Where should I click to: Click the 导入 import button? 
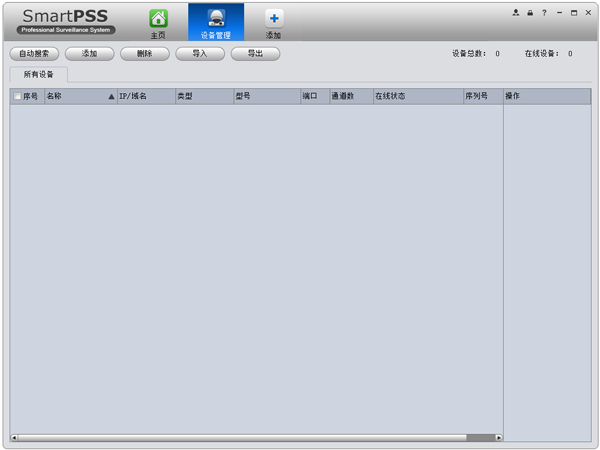point(200,54)
